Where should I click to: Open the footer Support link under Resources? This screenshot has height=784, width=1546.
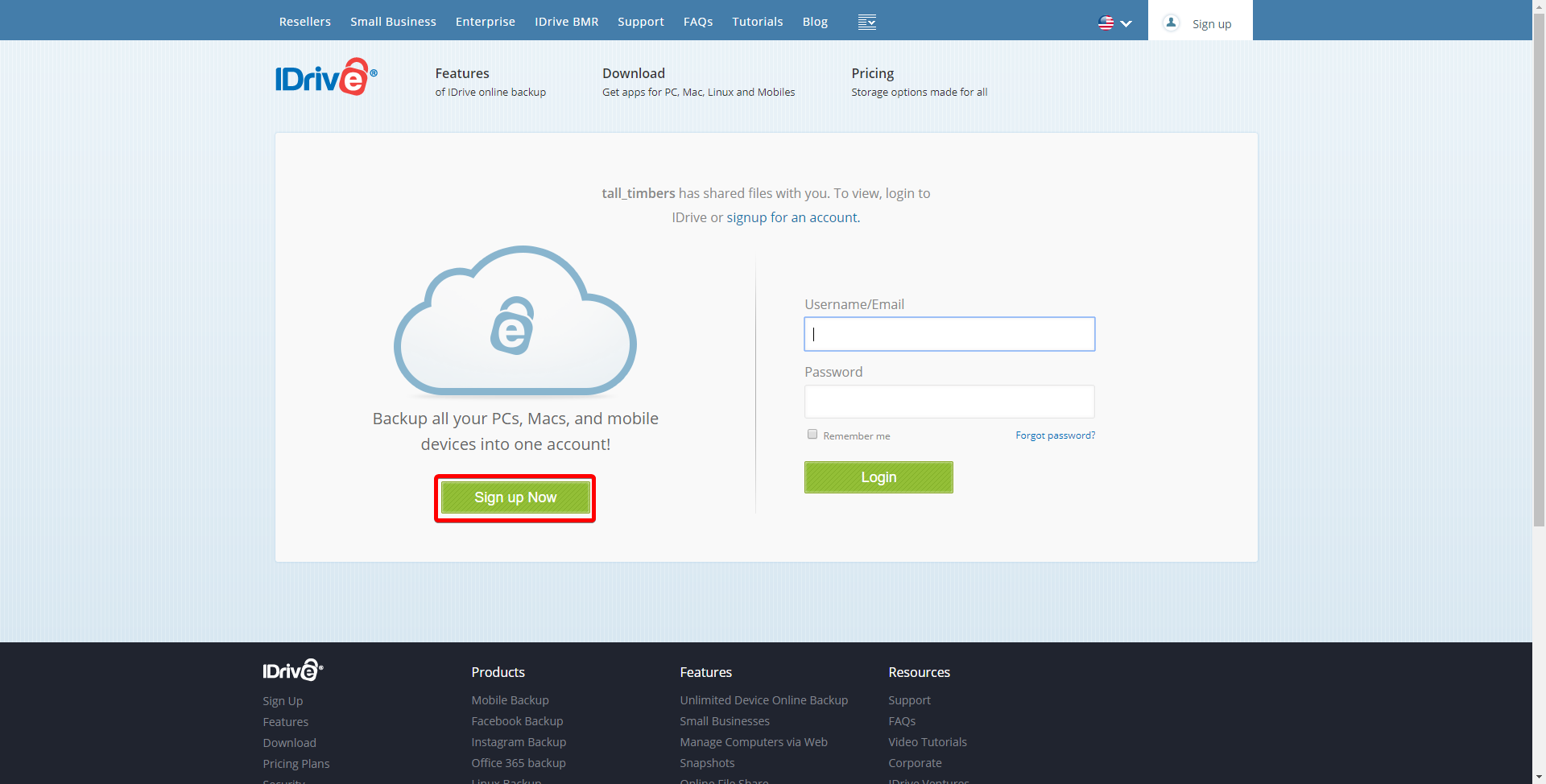[909, 700]
